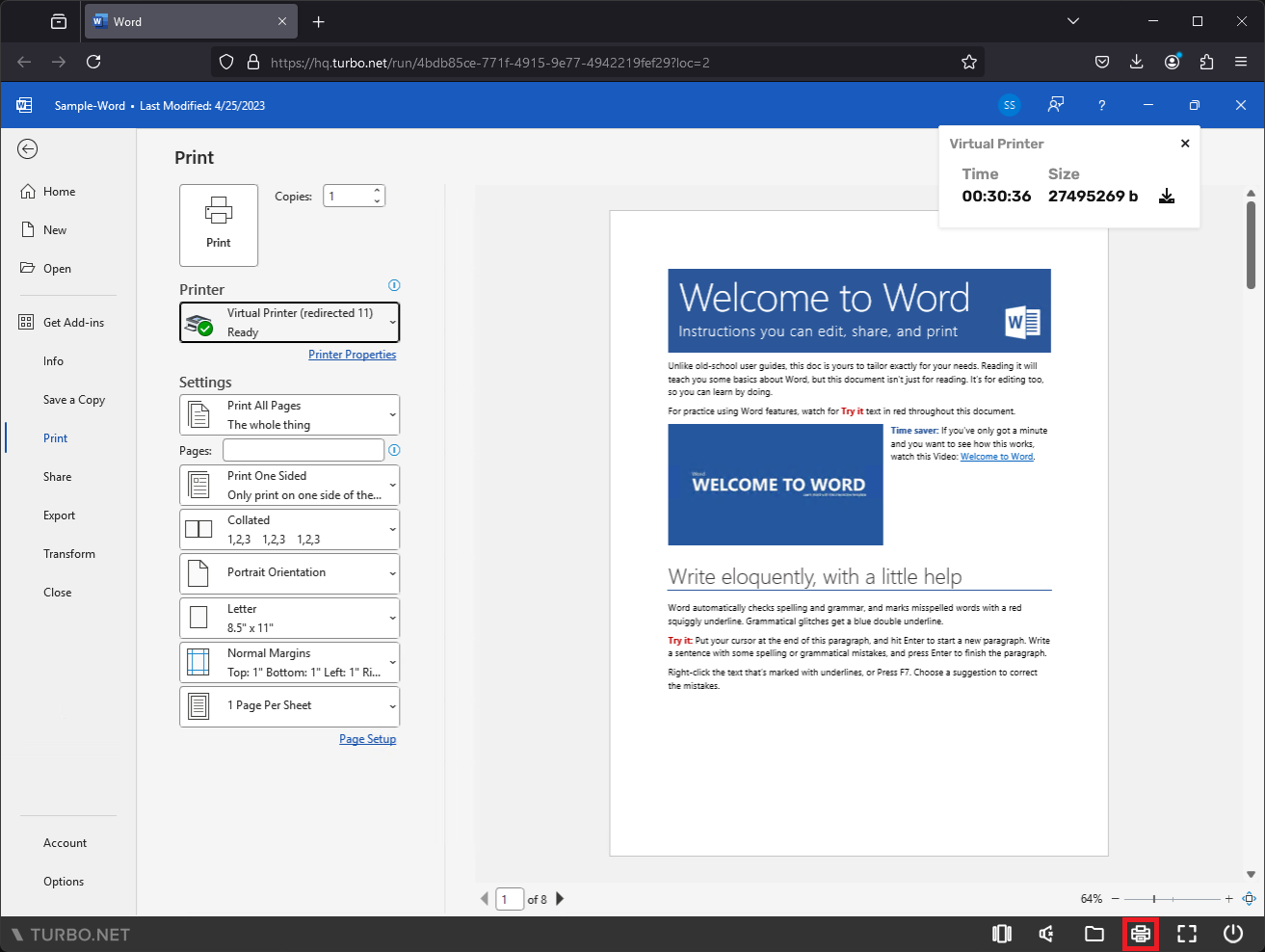
Task: Open the Turbo audio settings icon
Action: point(1047,934)
